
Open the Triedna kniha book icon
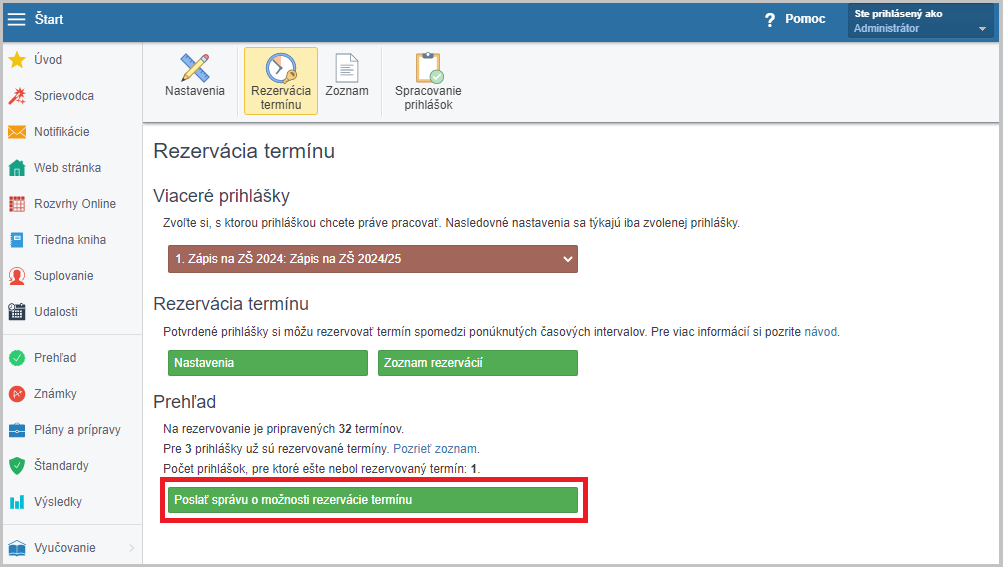pyautogui.click(x=17, y=240)
